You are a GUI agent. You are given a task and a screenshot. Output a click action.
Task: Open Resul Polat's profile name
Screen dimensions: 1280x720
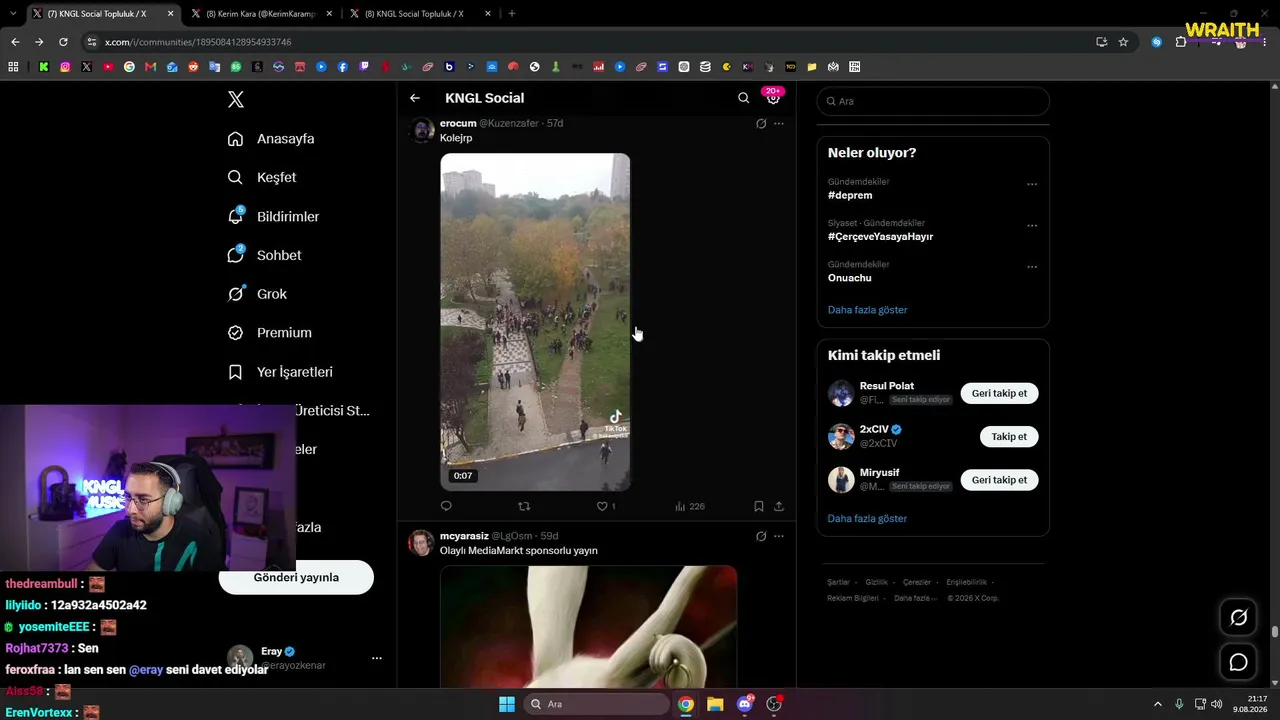(887, 386)
